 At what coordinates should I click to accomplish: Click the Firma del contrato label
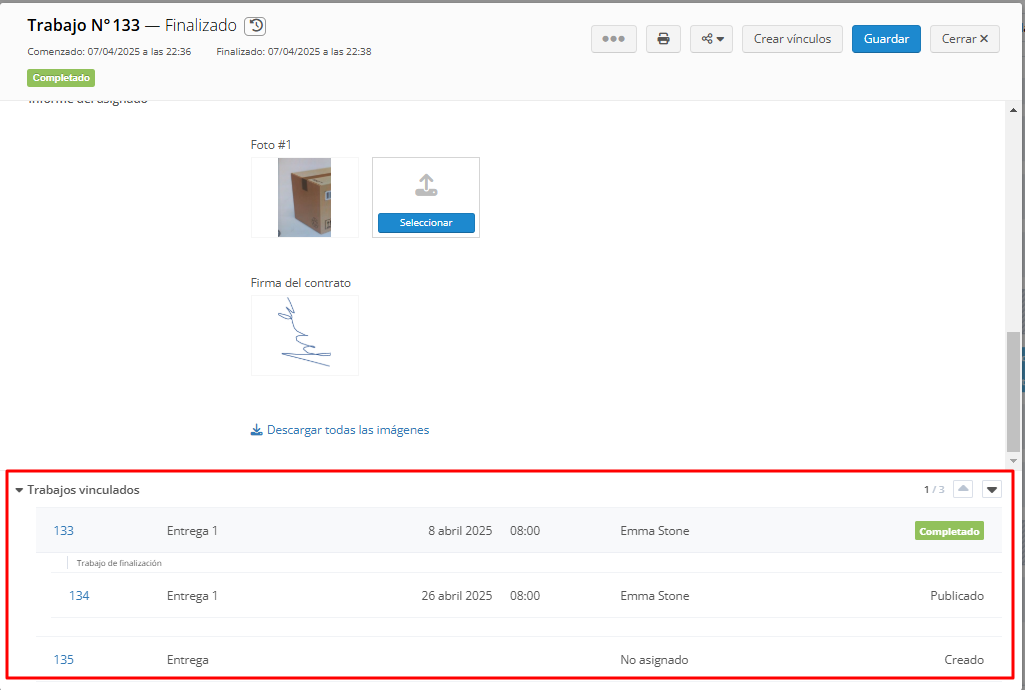pyautogui.click(x=301, y=282)
